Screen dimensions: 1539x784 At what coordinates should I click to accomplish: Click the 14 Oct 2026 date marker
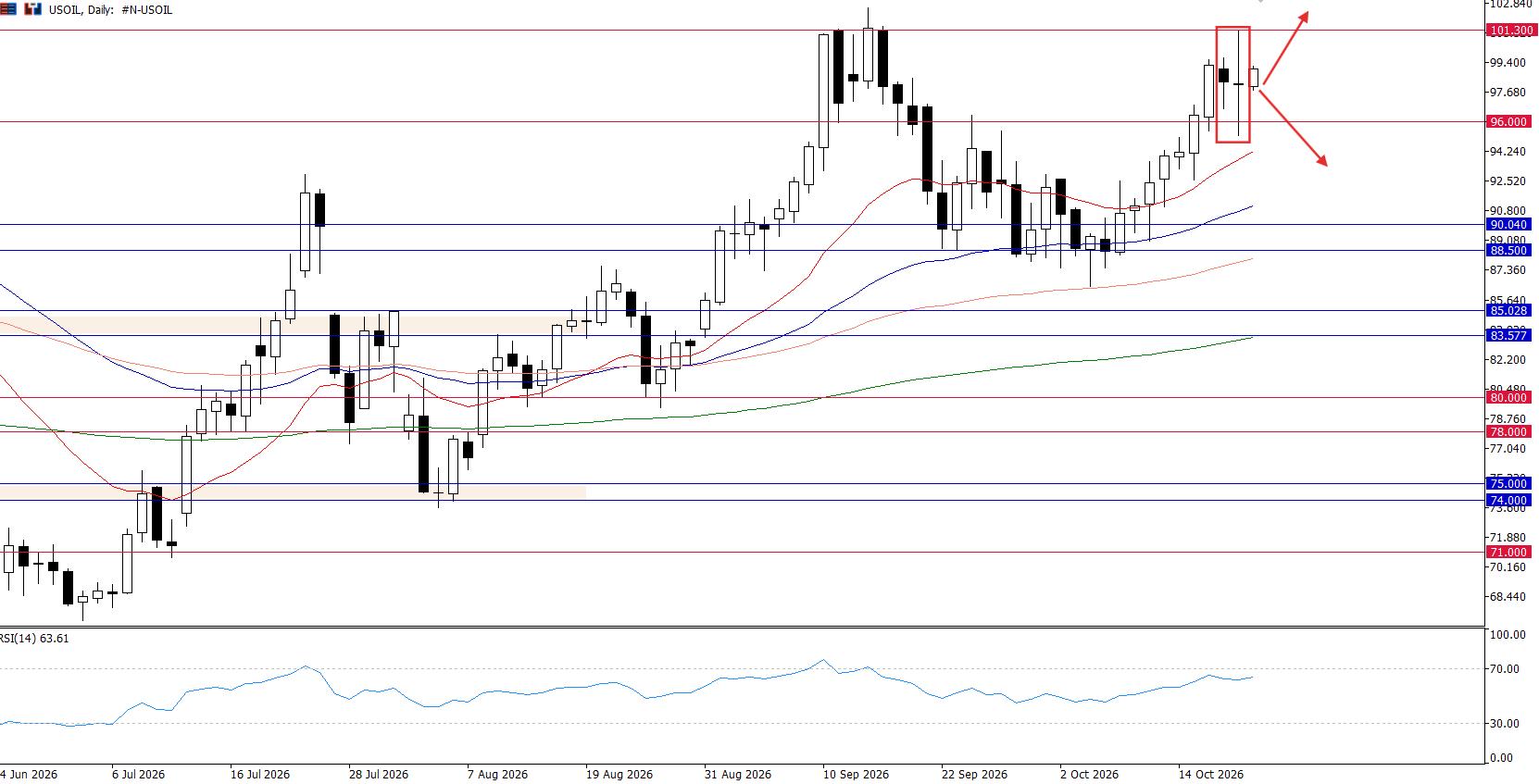click(1211, 774)
